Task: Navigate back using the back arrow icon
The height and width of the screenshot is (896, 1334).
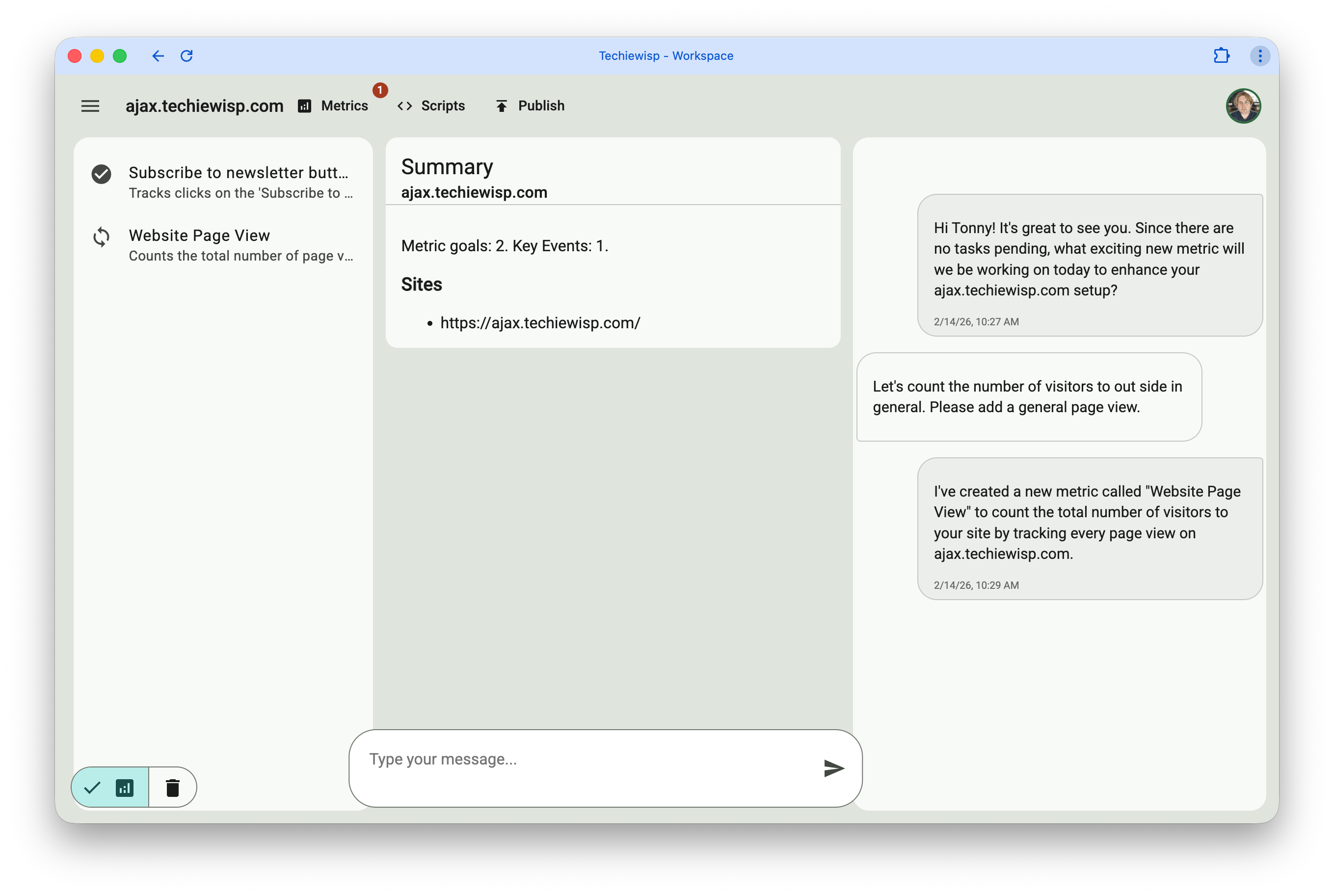Action: [159, 55]
